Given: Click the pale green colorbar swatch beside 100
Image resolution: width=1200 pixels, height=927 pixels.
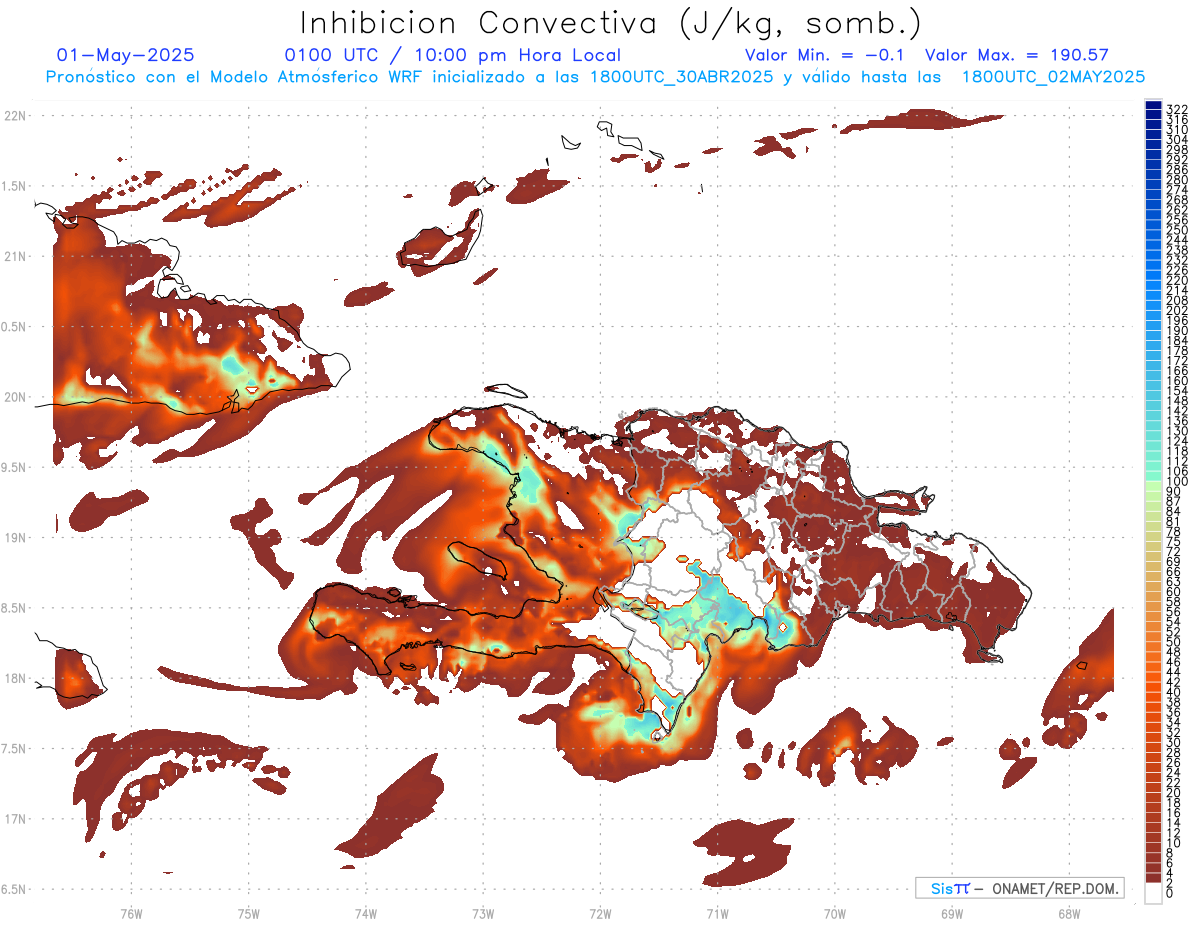Looking at the screenshot, I should click(1153, 488).
